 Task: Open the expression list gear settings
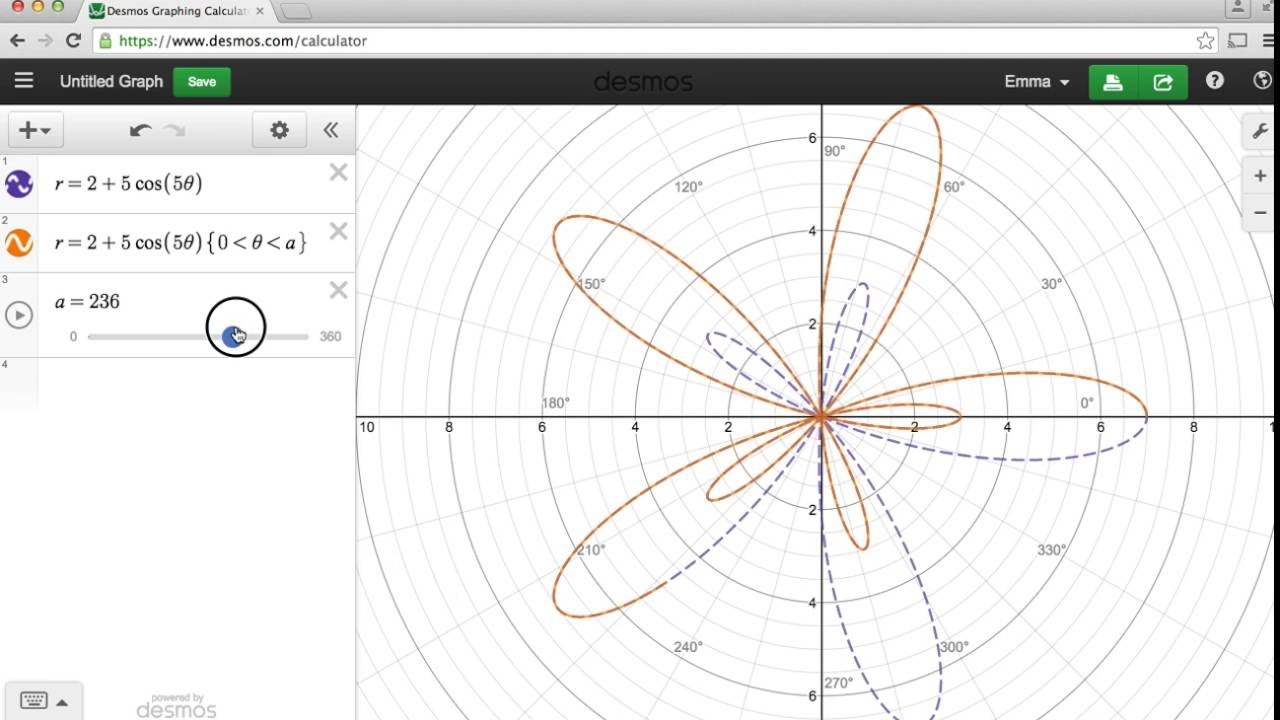pos(280,130)
